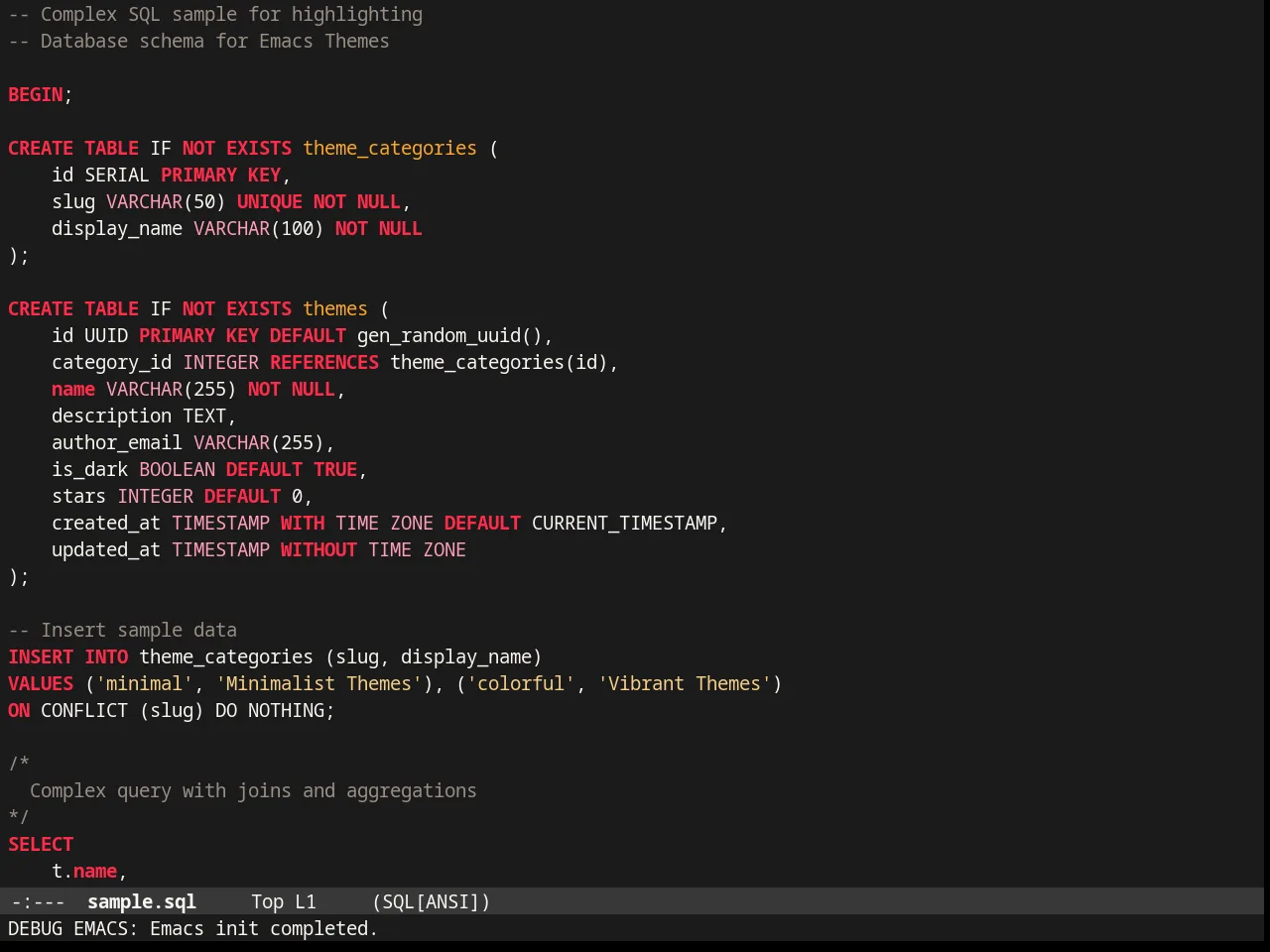This screenshot has width=1270, height=952.
Task: Click the 'minimal' string literal
Action: pos(145,683)
